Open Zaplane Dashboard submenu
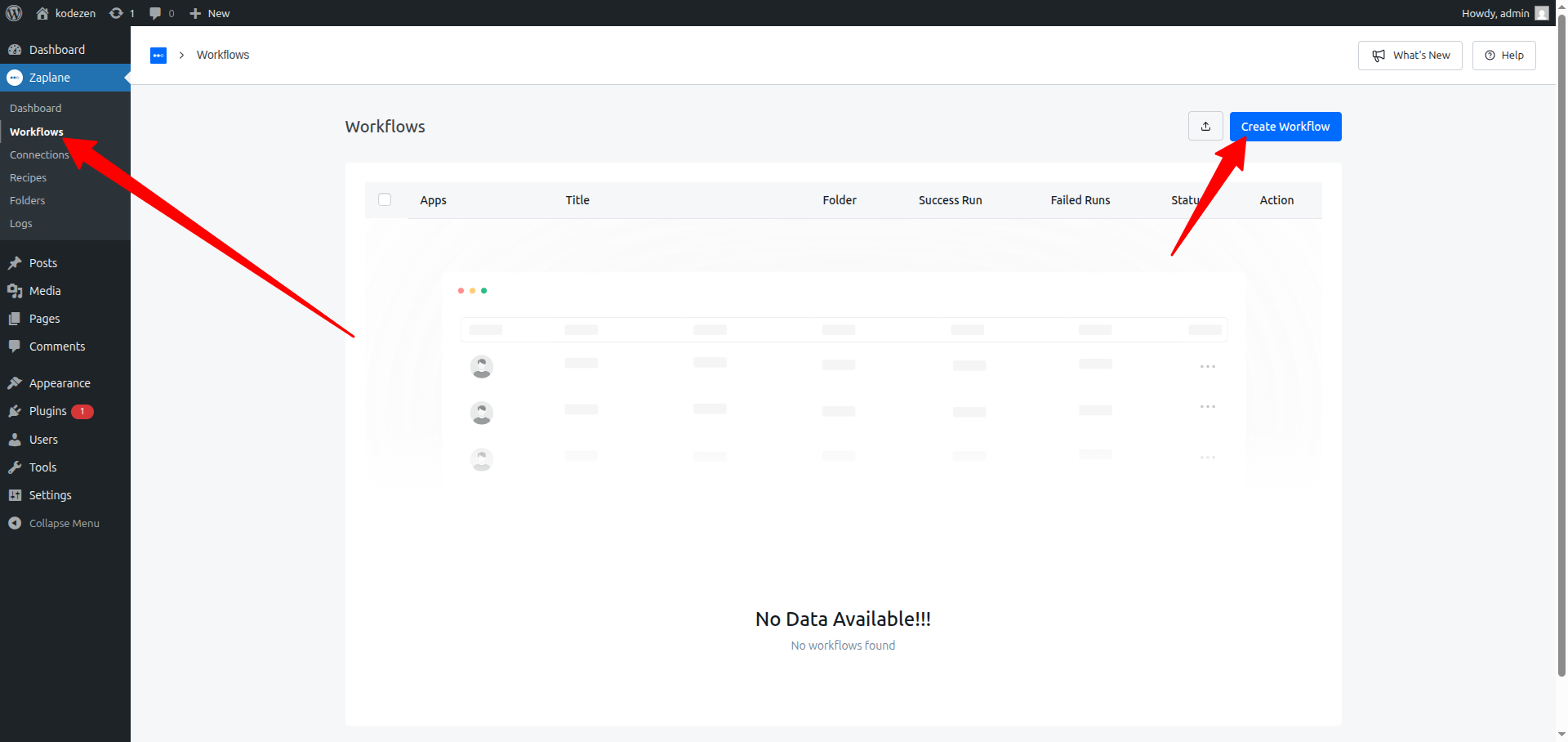The width and height of the screenshot is (1568, 742). pos(35,108)
